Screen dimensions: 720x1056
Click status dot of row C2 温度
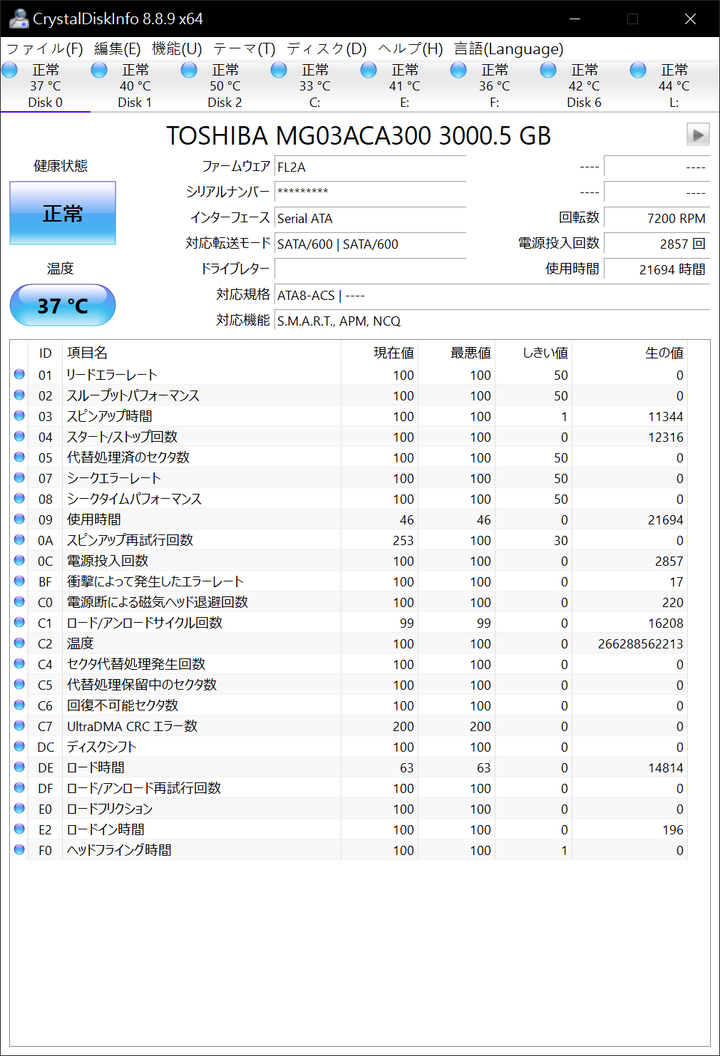[19, 643]
